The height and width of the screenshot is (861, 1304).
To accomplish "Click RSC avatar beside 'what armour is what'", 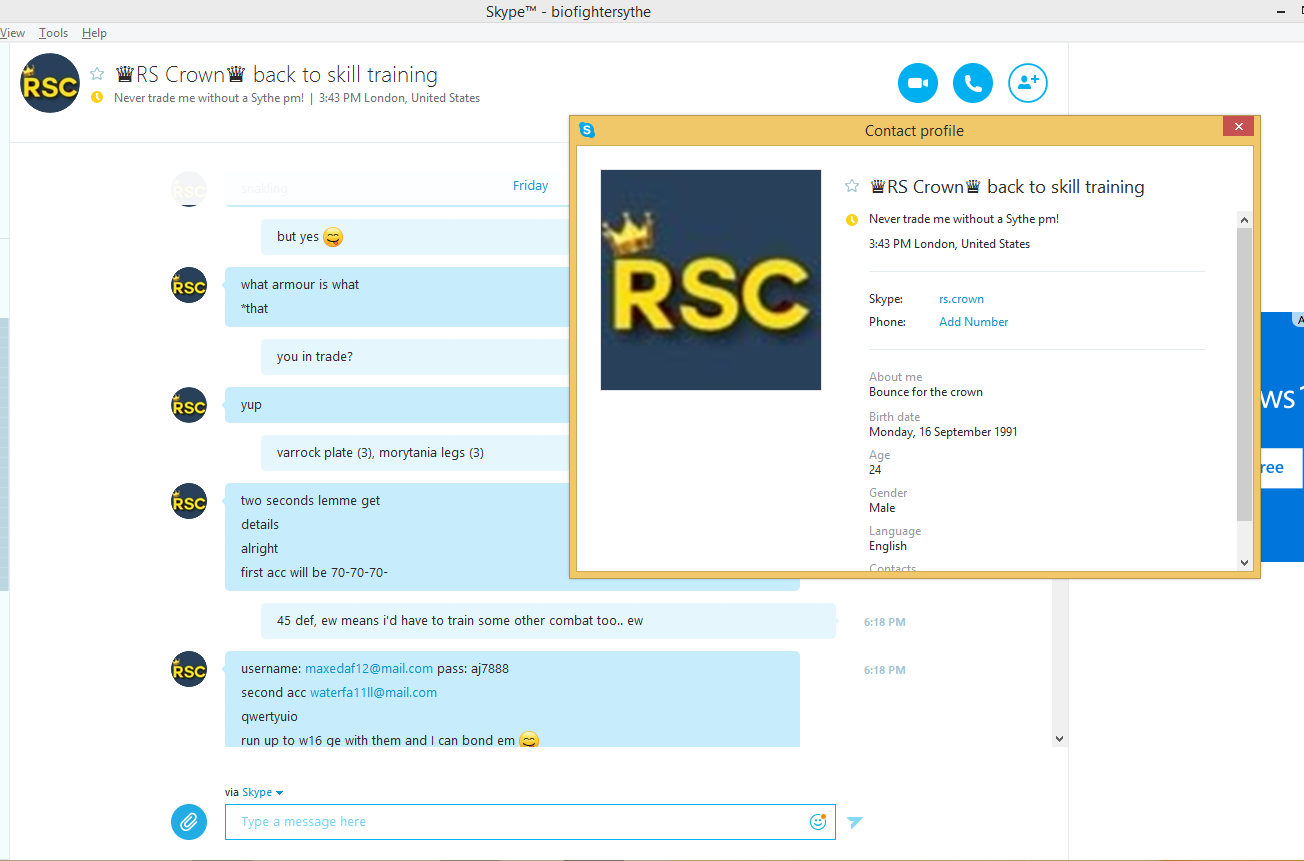I will [189, 286].
